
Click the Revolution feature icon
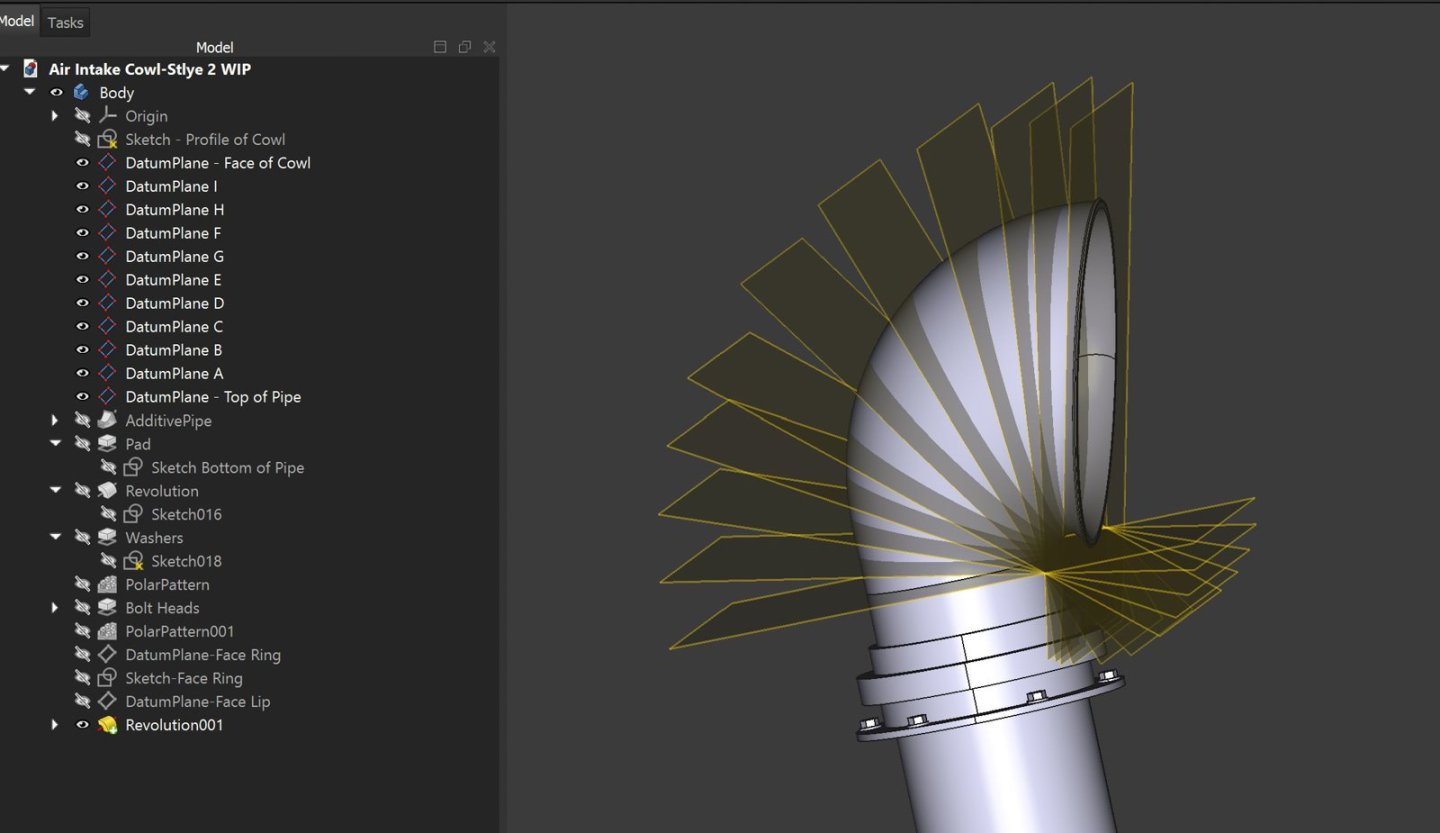[107, 490]
